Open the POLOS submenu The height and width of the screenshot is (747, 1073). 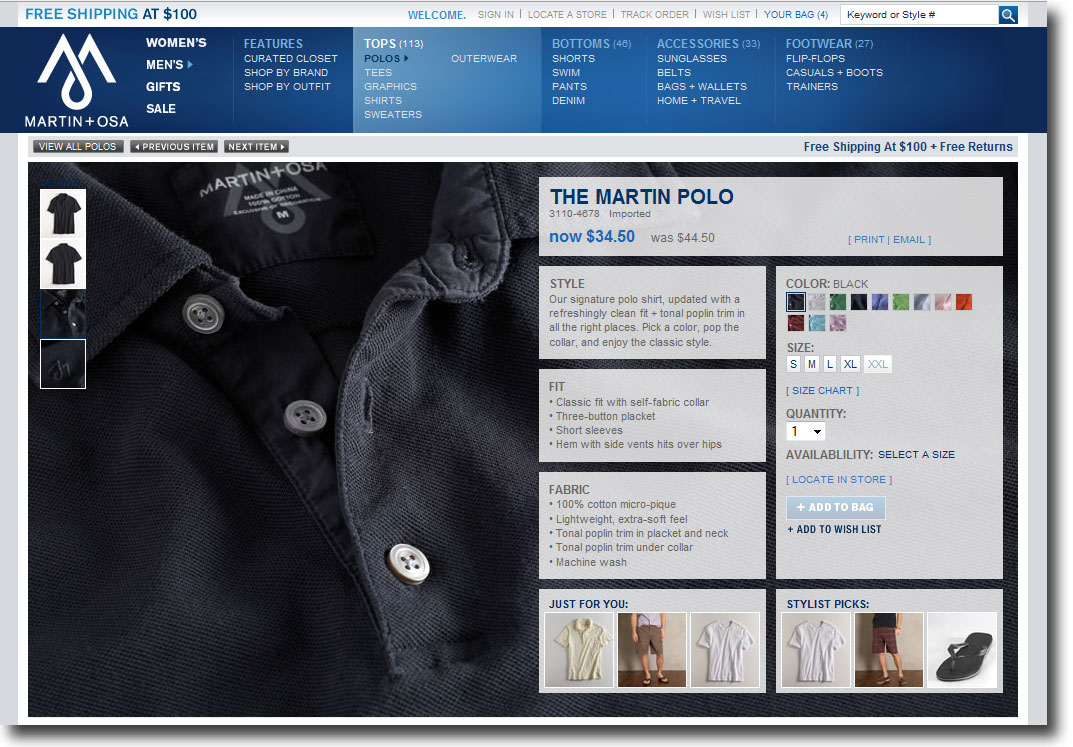pyautogui.click(x=386, y=58)
